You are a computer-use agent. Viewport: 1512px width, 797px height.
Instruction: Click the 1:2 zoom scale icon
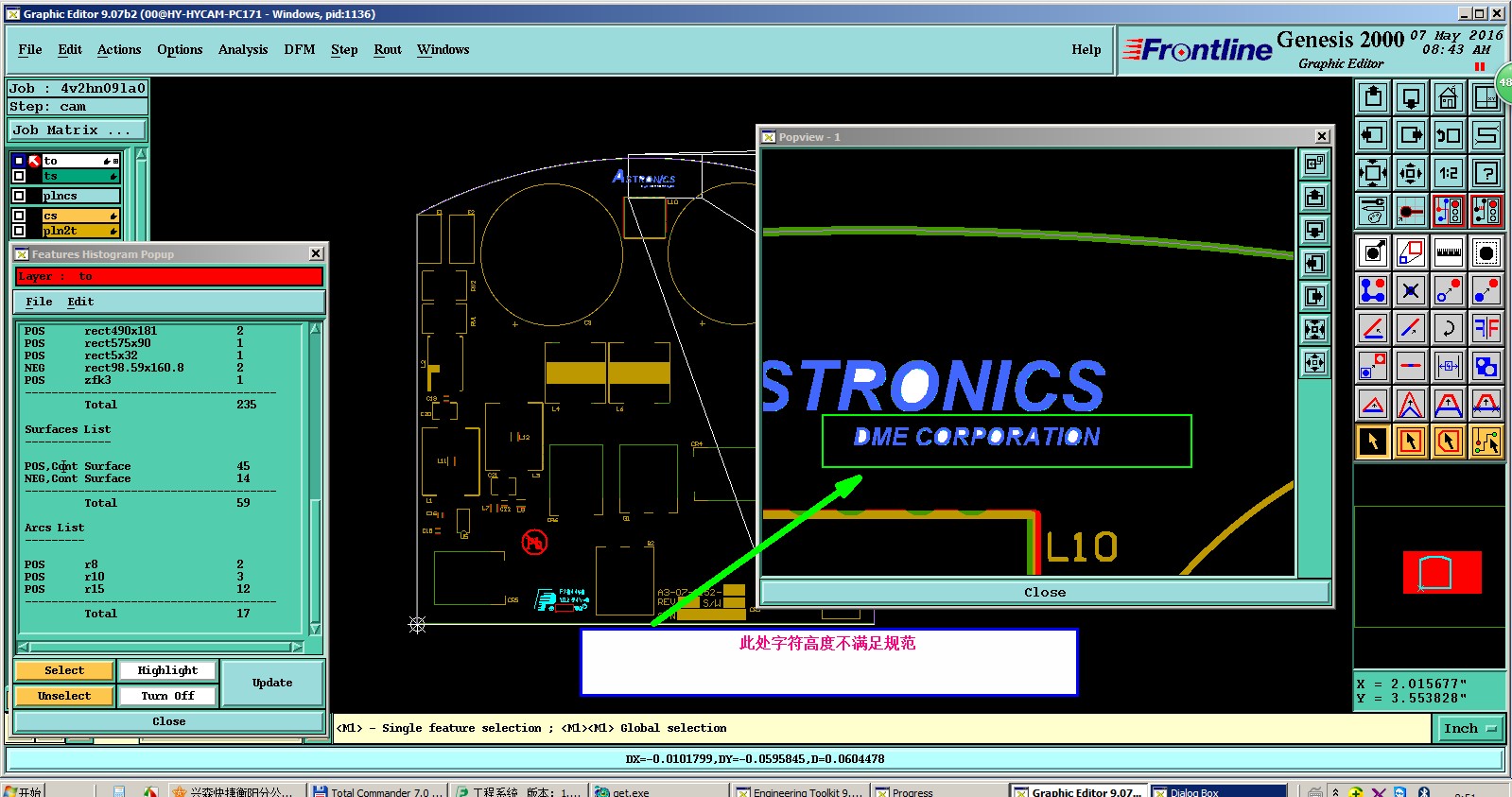click(1449, 172)
